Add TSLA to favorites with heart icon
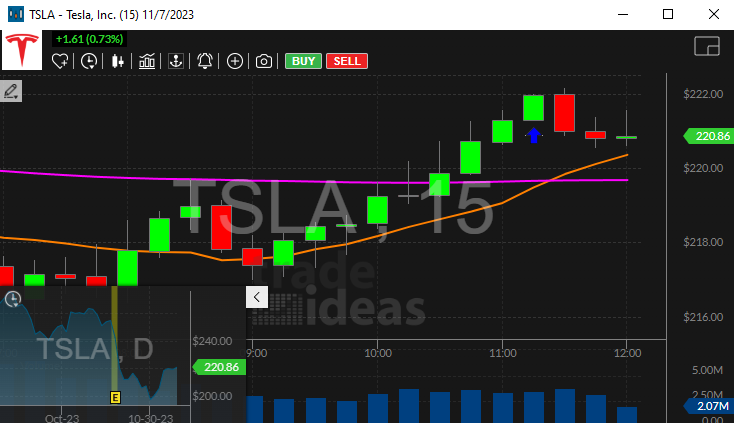 [x=60, y=61]
